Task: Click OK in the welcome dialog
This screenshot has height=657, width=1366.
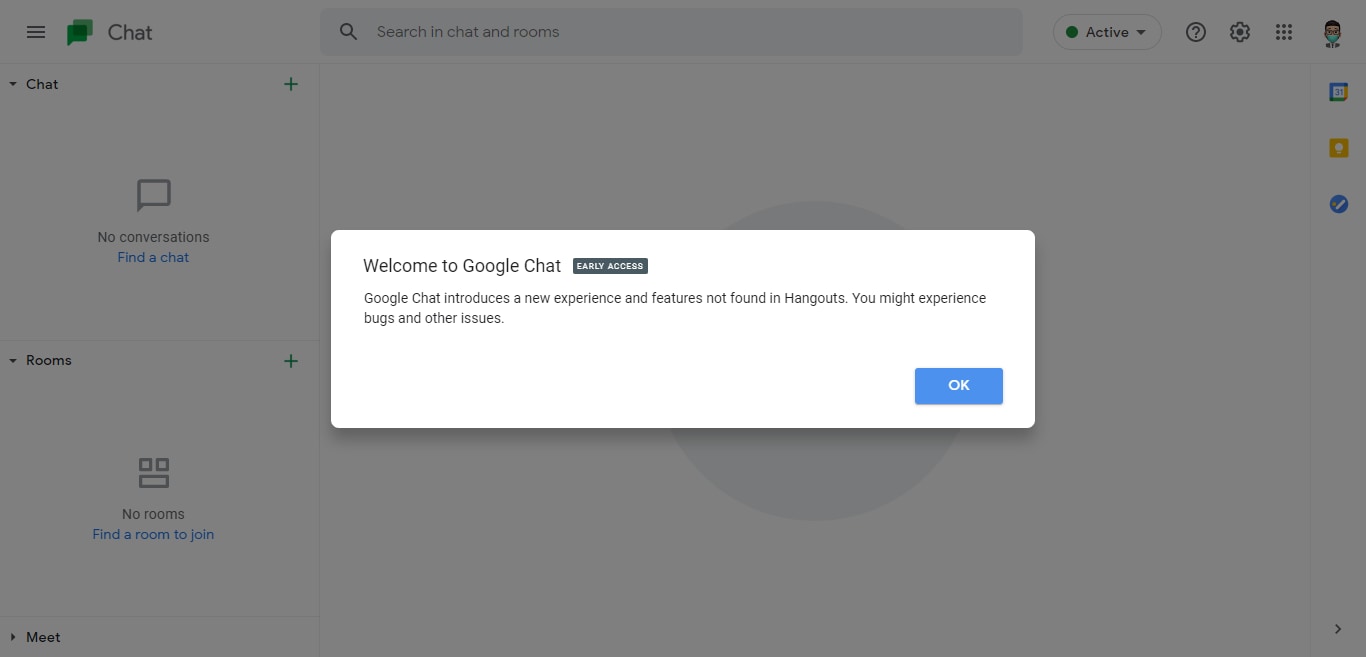Action: (959, 386)
